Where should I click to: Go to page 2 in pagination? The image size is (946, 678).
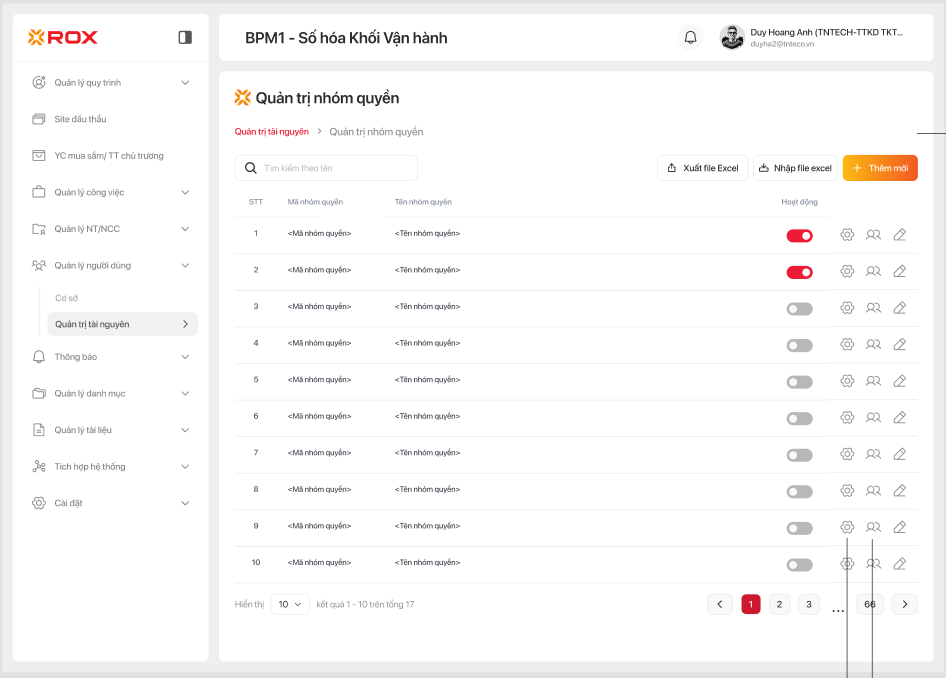click(x=780, y=604)
